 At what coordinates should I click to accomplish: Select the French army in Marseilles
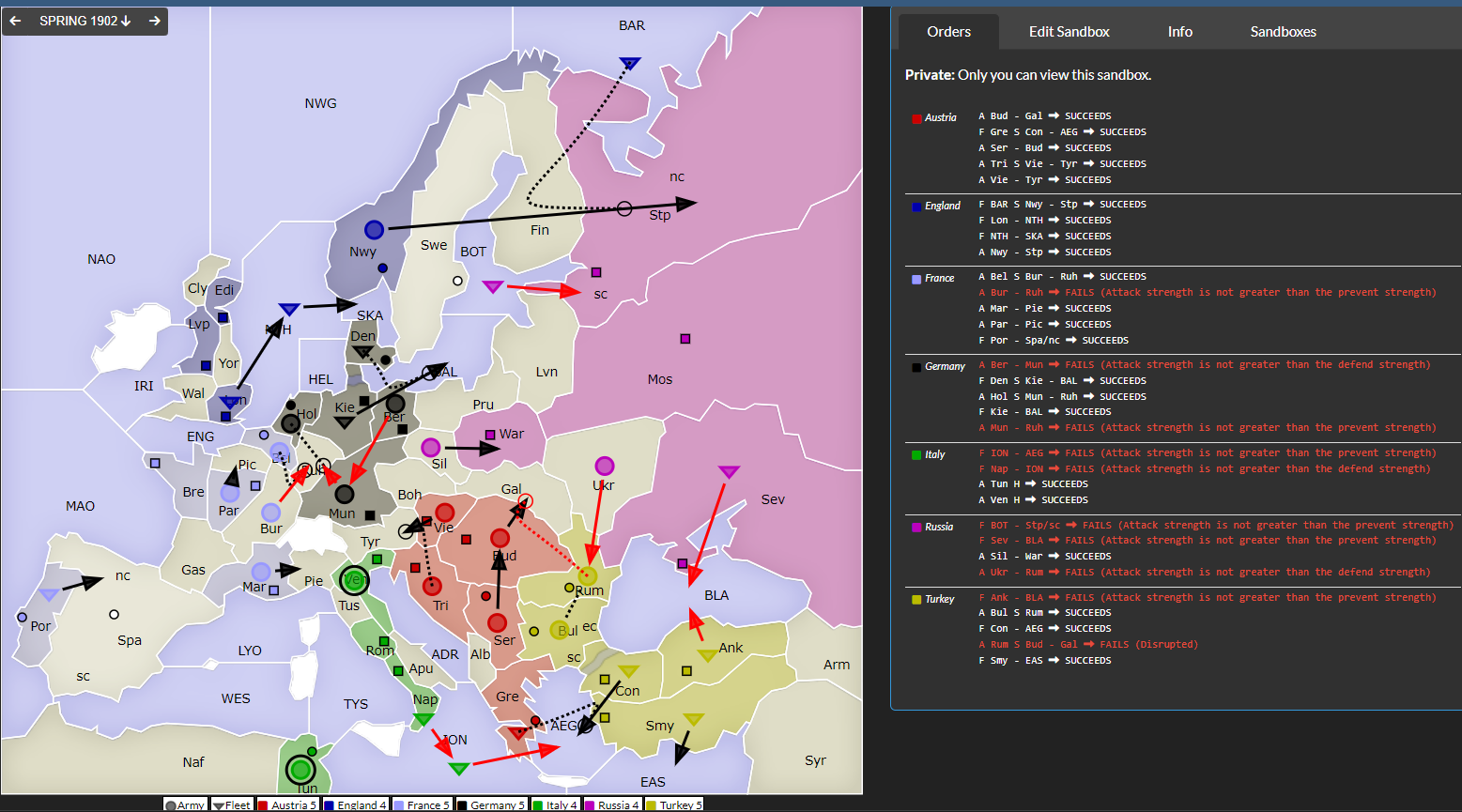[261, 572]
